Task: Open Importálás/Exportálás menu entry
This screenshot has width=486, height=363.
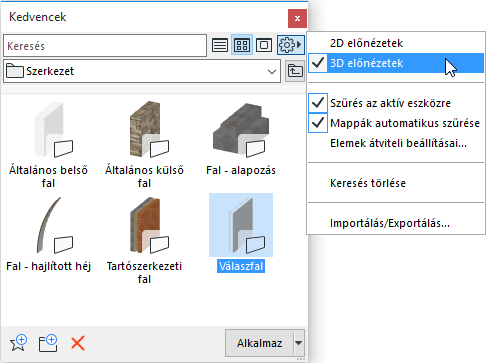Action: [x=396, y=223]
